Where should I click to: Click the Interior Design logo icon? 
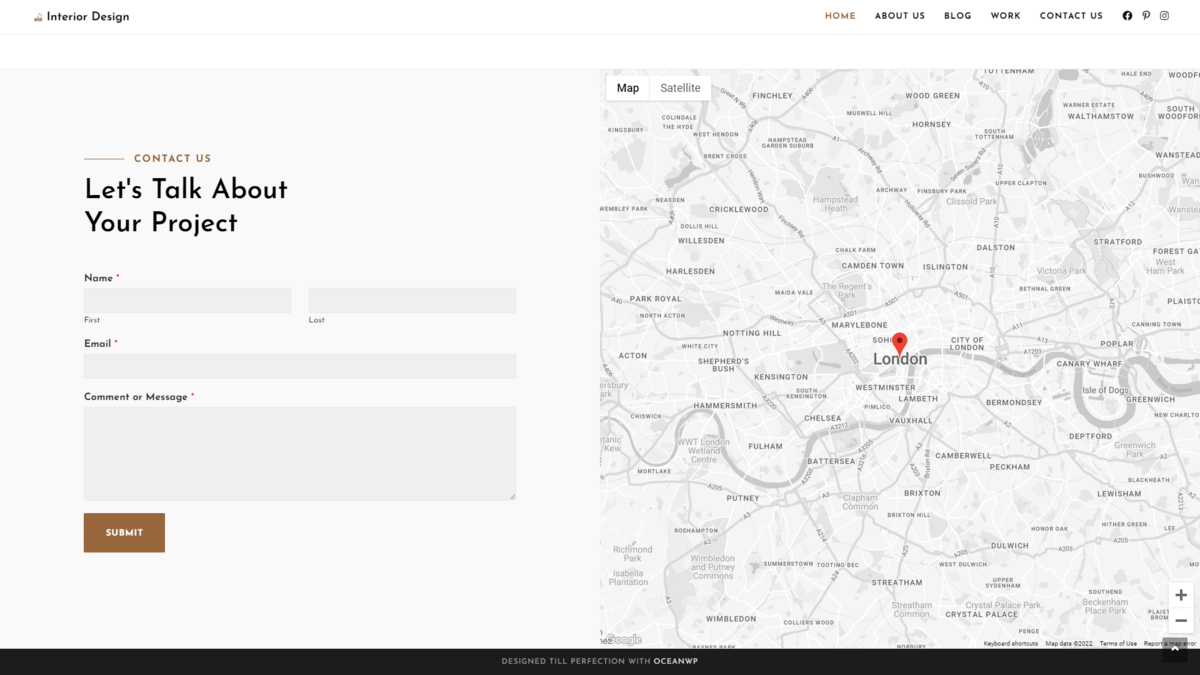[x=38, y=17]
